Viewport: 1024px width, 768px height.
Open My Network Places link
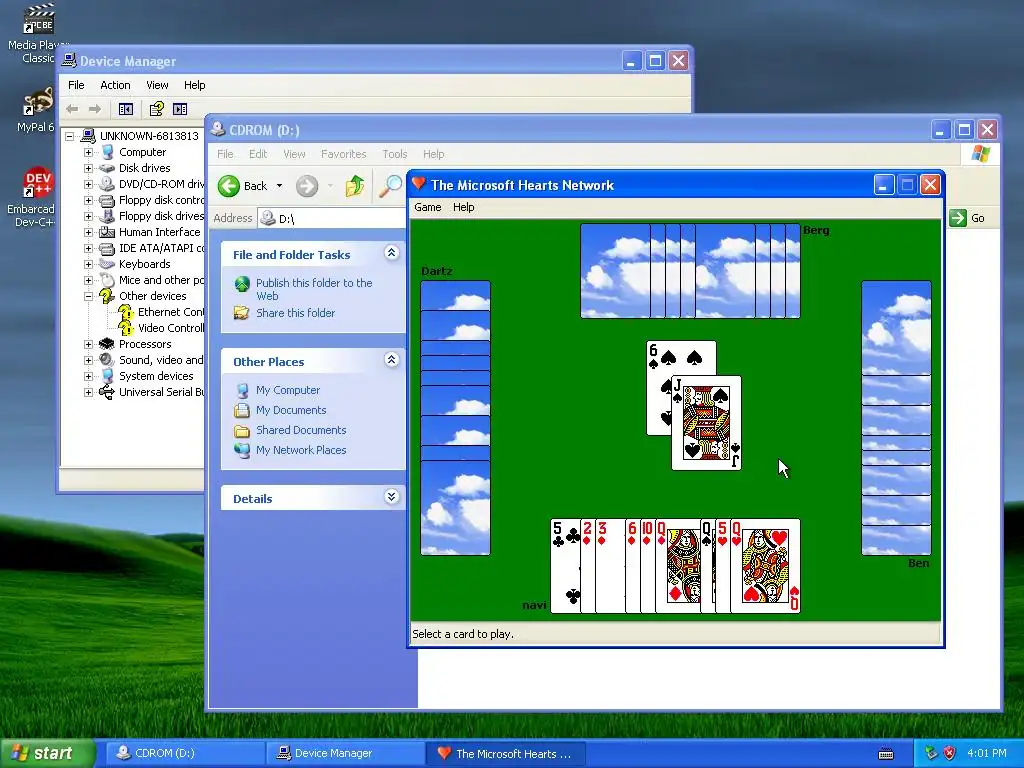click(301, 450)
